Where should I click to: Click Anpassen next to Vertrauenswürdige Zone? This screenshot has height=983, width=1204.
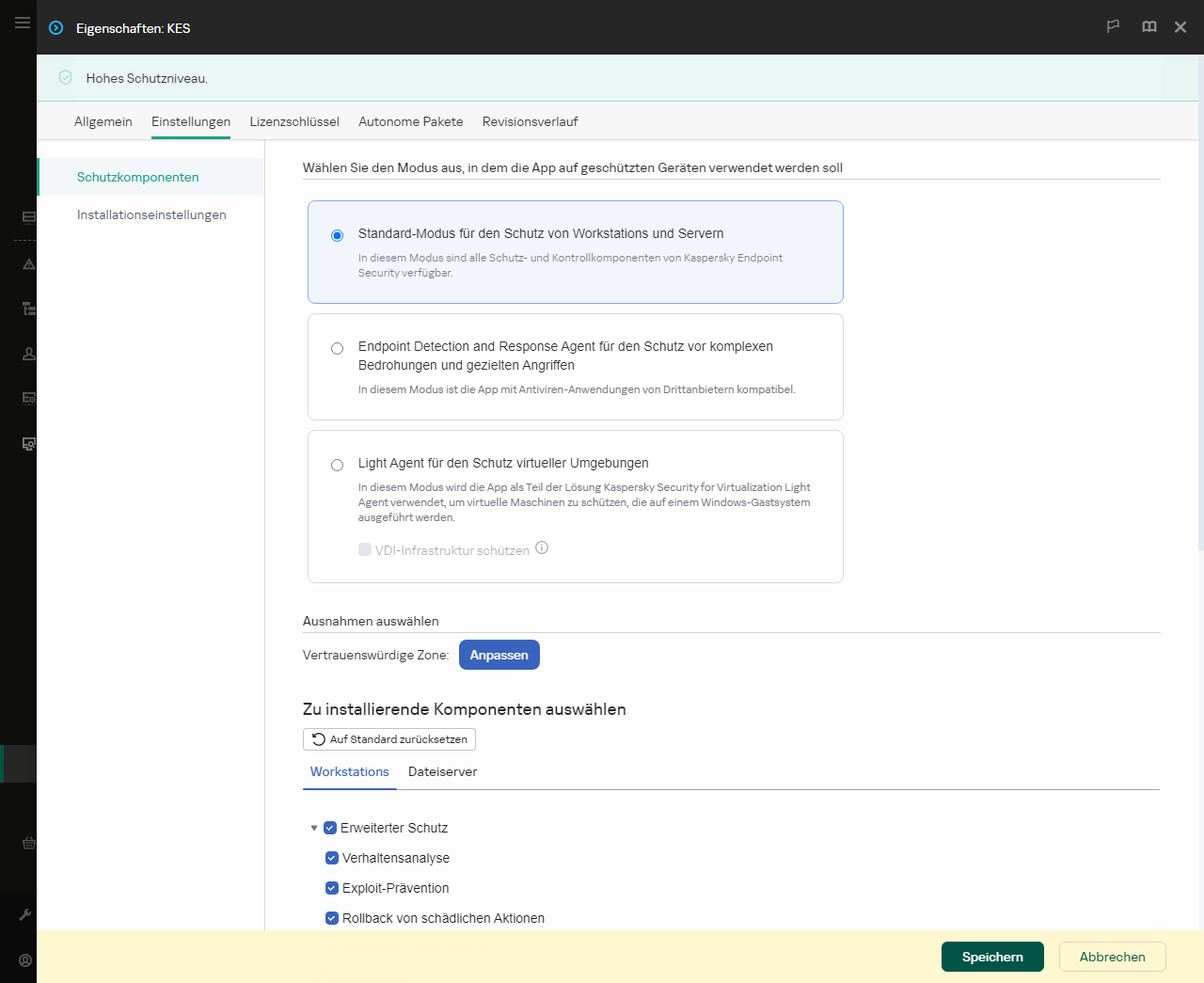pyautogui.click(x=499, y=655)
